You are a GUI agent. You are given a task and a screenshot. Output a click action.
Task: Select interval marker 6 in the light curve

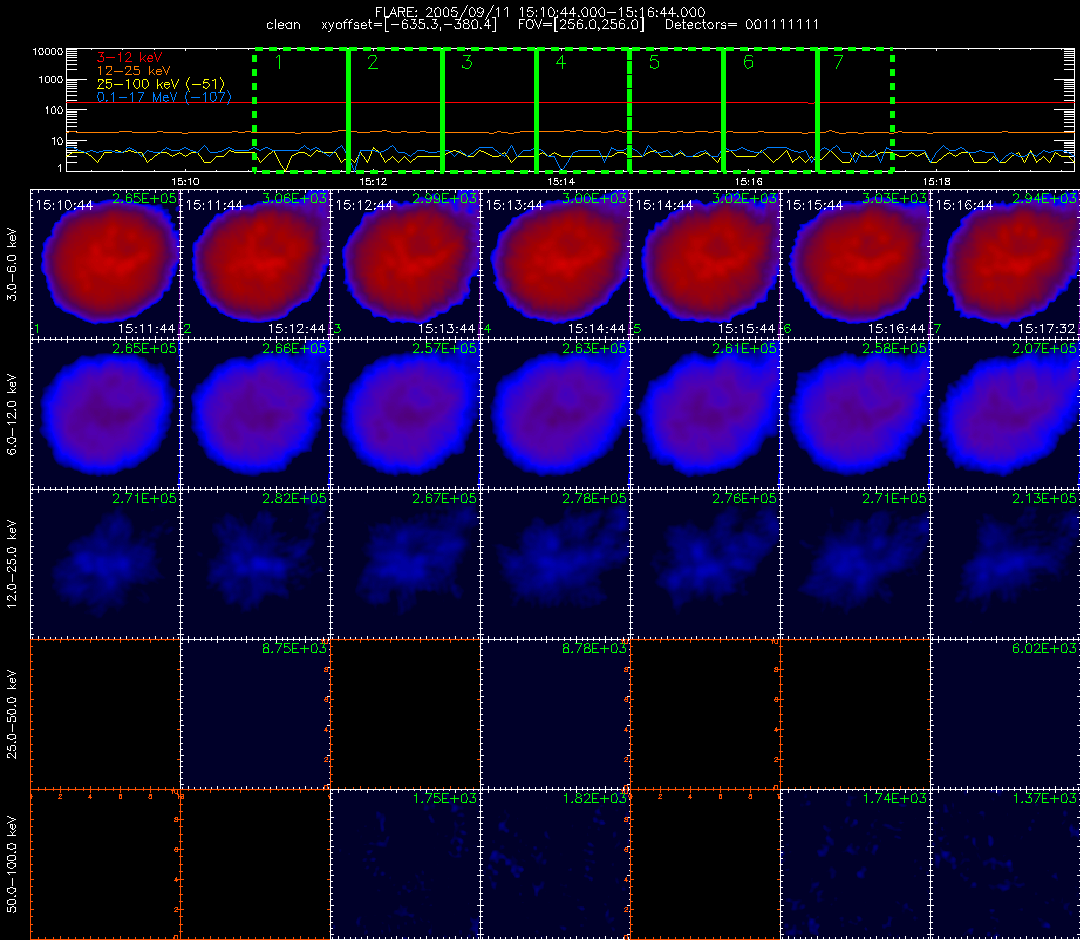click(749, 63)
